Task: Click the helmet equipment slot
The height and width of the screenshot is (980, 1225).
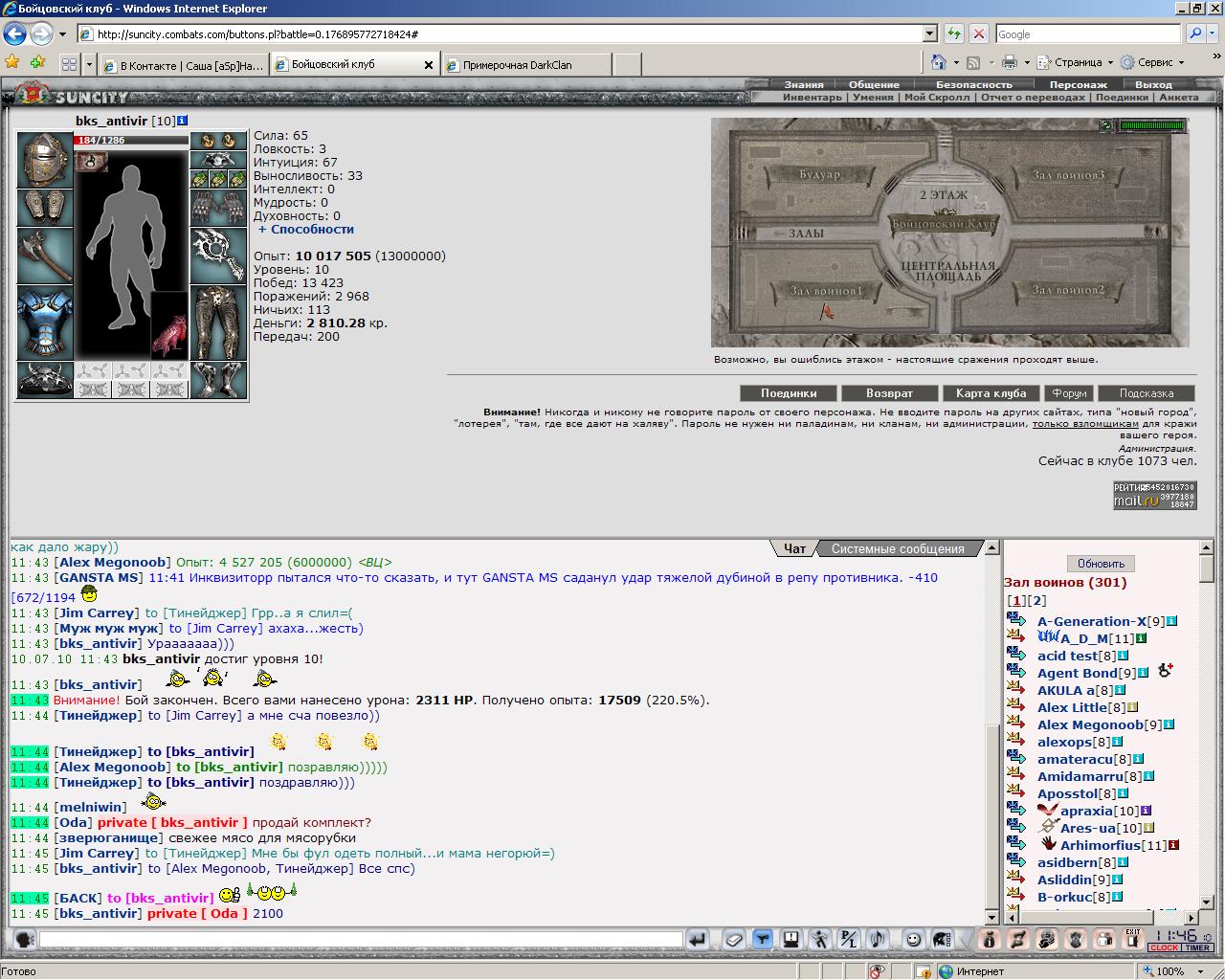Action: pos(44,160)
